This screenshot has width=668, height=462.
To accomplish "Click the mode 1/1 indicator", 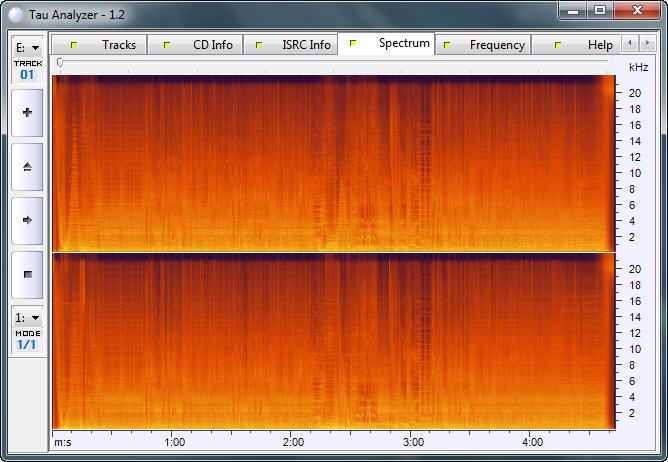I will 27,344.
